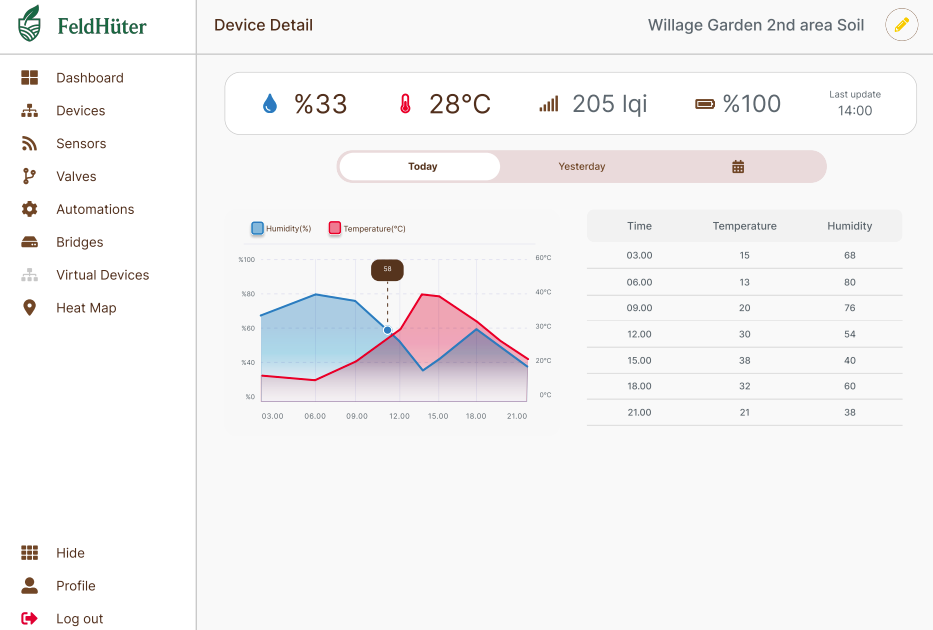Viewport: 933px width, 630px height.
Task: Switch to the Today tab
Action: [x=421, y=167]
